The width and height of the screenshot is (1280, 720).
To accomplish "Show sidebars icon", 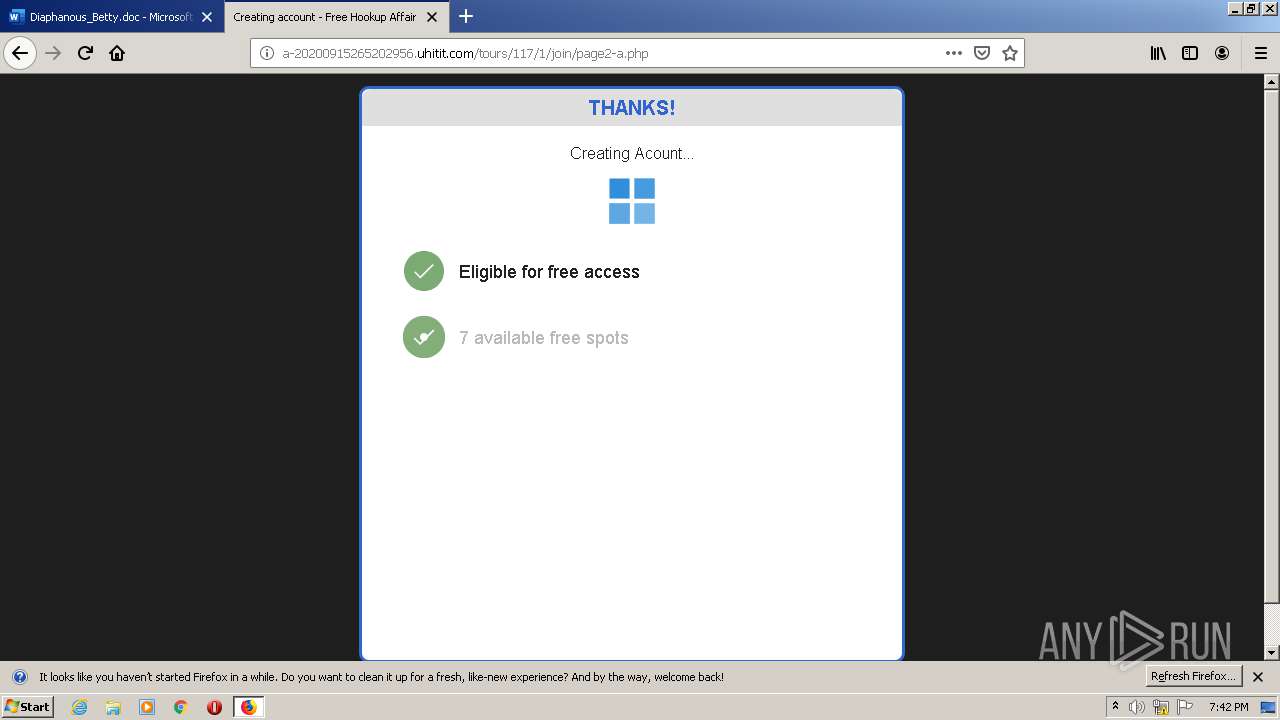I will (x=1190, y=53).
